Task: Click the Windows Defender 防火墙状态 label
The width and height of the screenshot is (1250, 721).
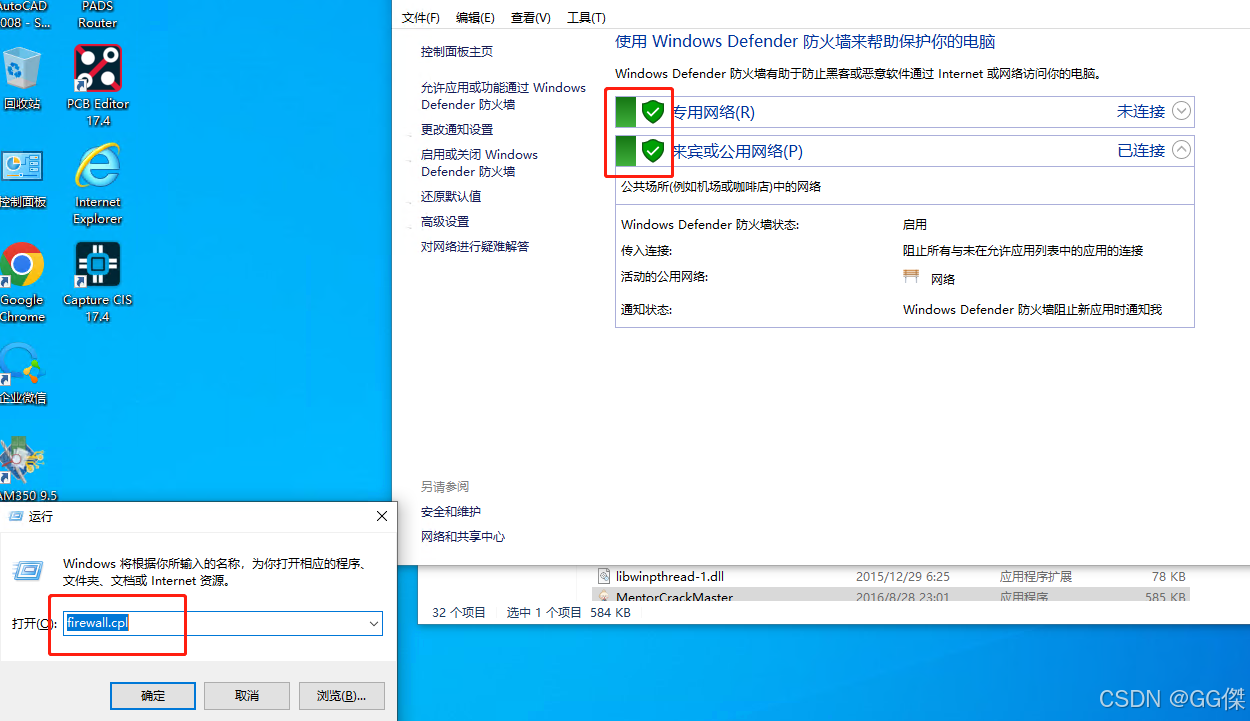Action: [710, 225]
